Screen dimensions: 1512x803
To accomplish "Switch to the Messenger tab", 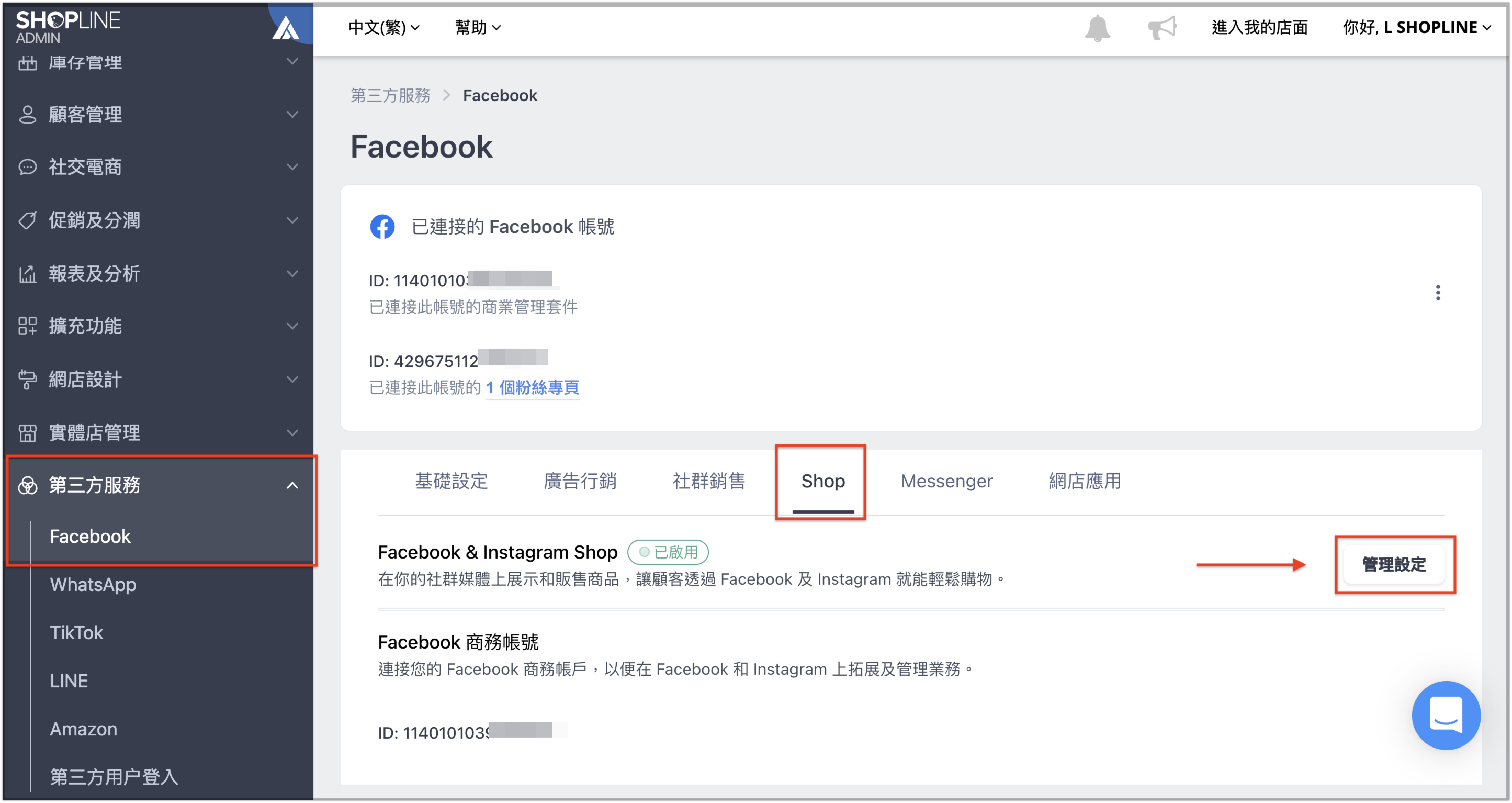I will click(x=946, y=481).
